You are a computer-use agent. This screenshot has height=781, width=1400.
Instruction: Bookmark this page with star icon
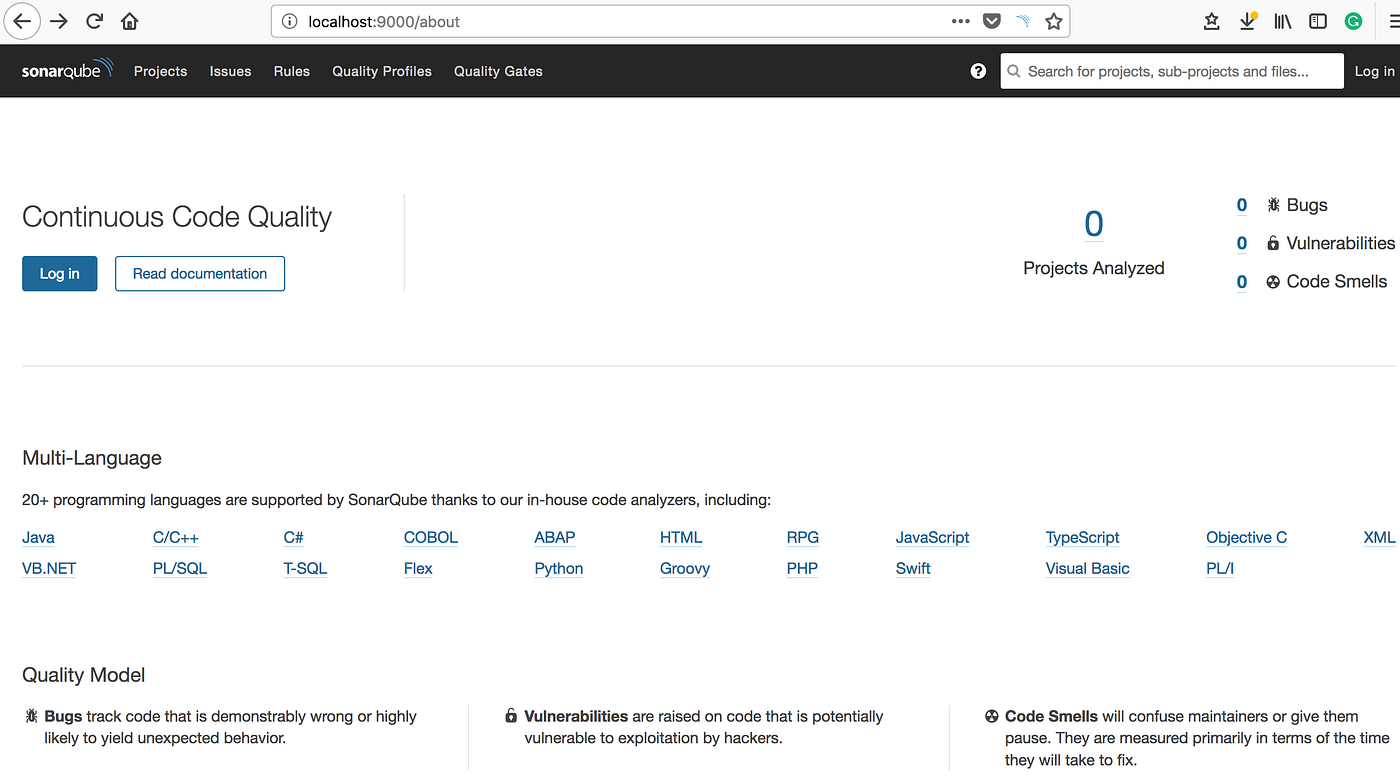(1054, 21)
